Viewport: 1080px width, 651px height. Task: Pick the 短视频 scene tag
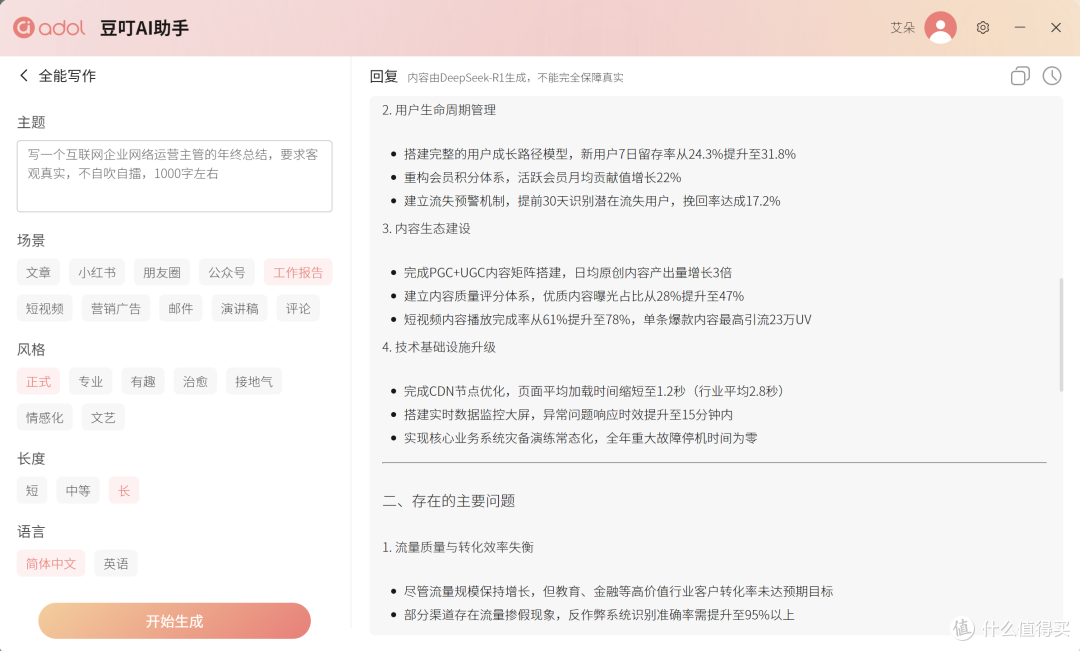pyautogui.click(x=45, y=308)
